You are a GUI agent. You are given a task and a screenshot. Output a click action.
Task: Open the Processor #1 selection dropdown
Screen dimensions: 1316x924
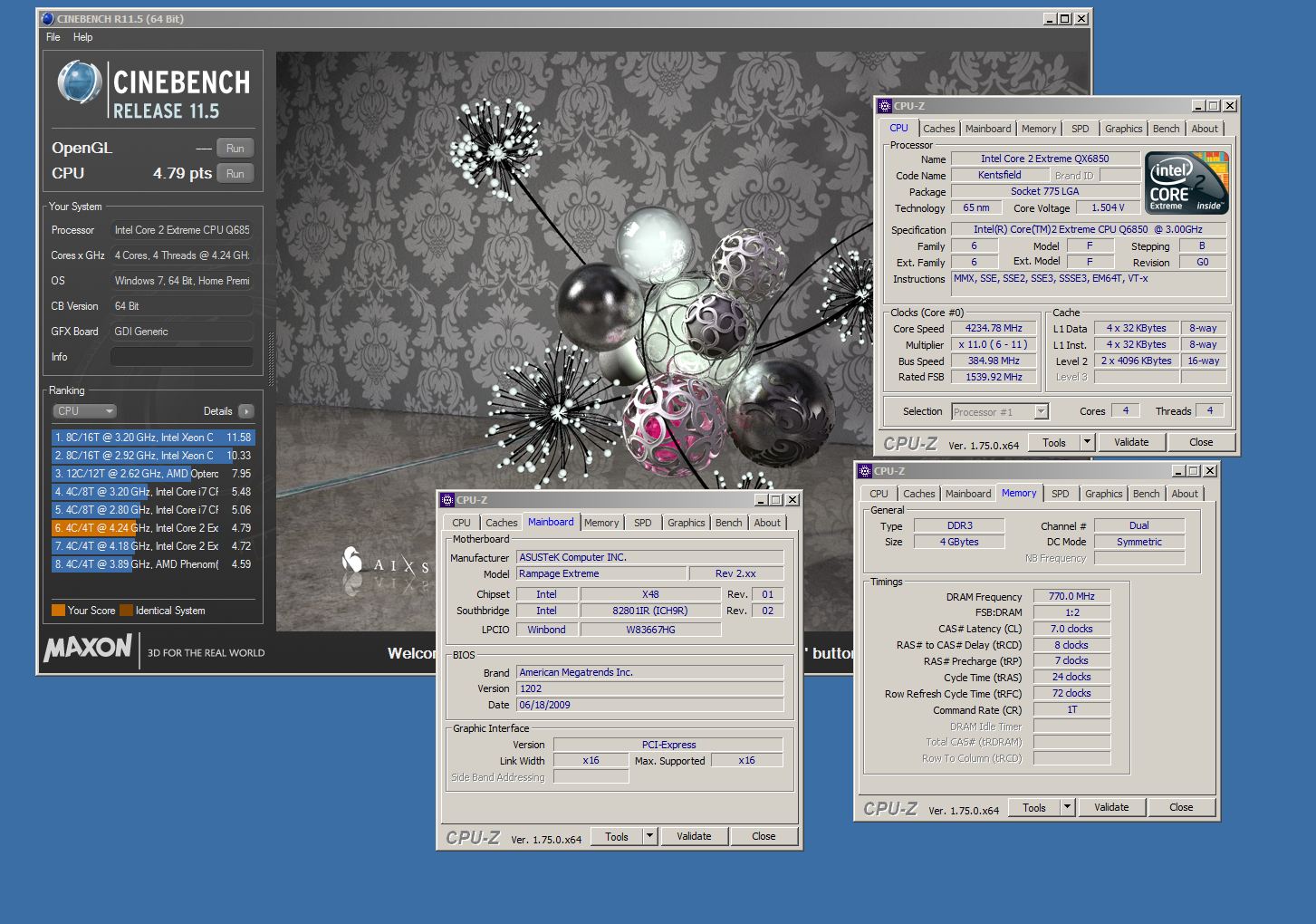point(1000,412)
